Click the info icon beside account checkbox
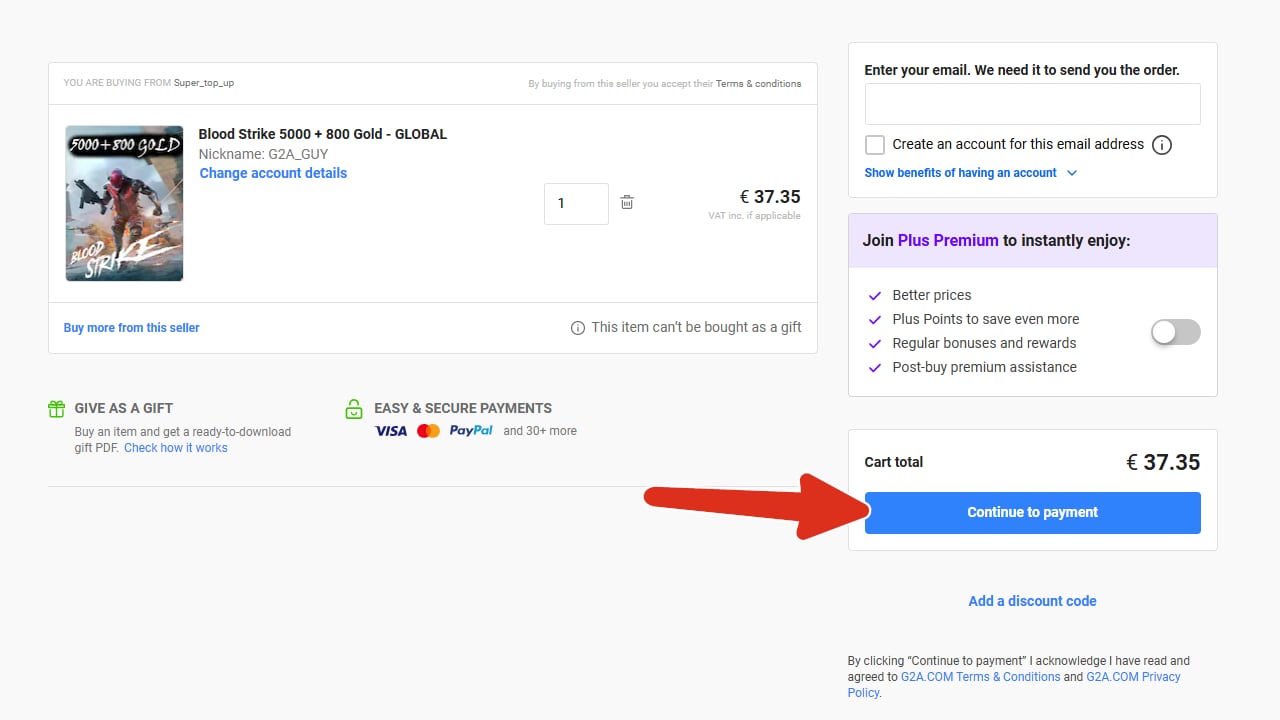1280x720 pixels. tap(1161, 145)
